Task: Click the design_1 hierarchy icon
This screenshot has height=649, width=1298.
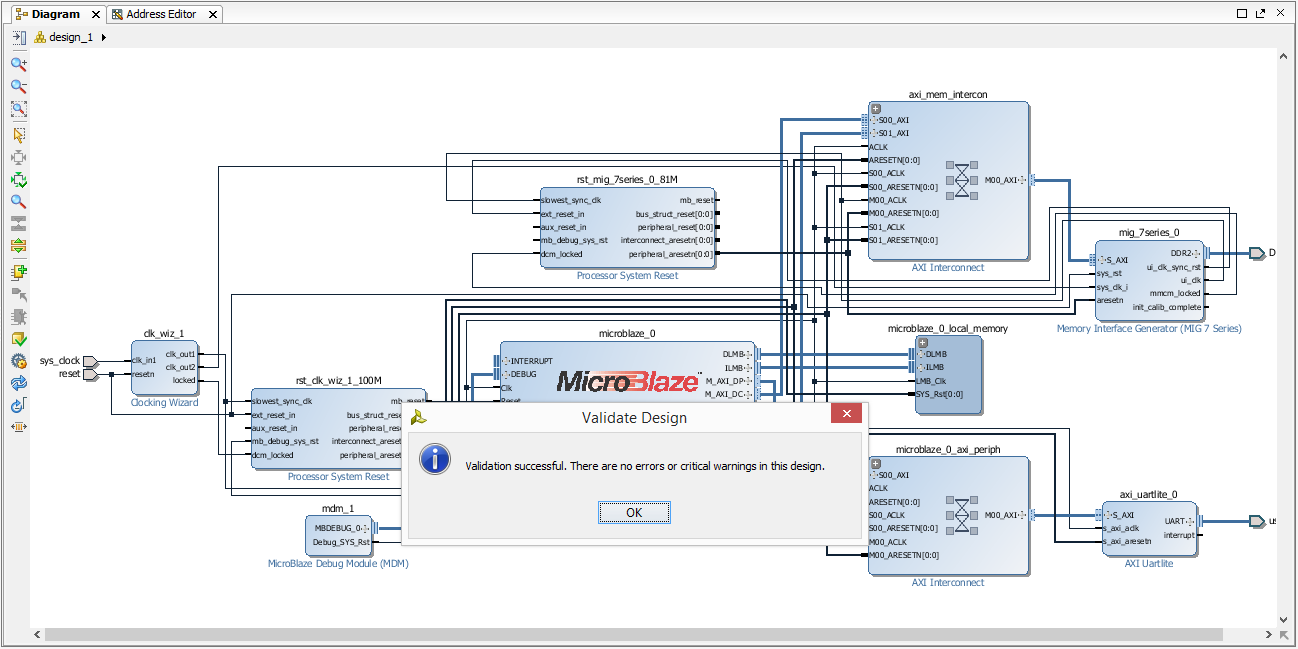Action: tap(40, 37)
